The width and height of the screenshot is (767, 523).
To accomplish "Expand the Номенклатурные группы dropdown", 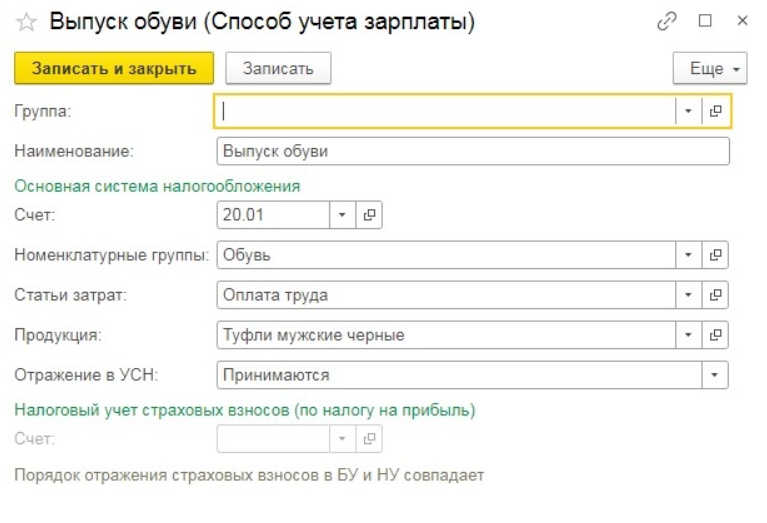I will (688, 255).
